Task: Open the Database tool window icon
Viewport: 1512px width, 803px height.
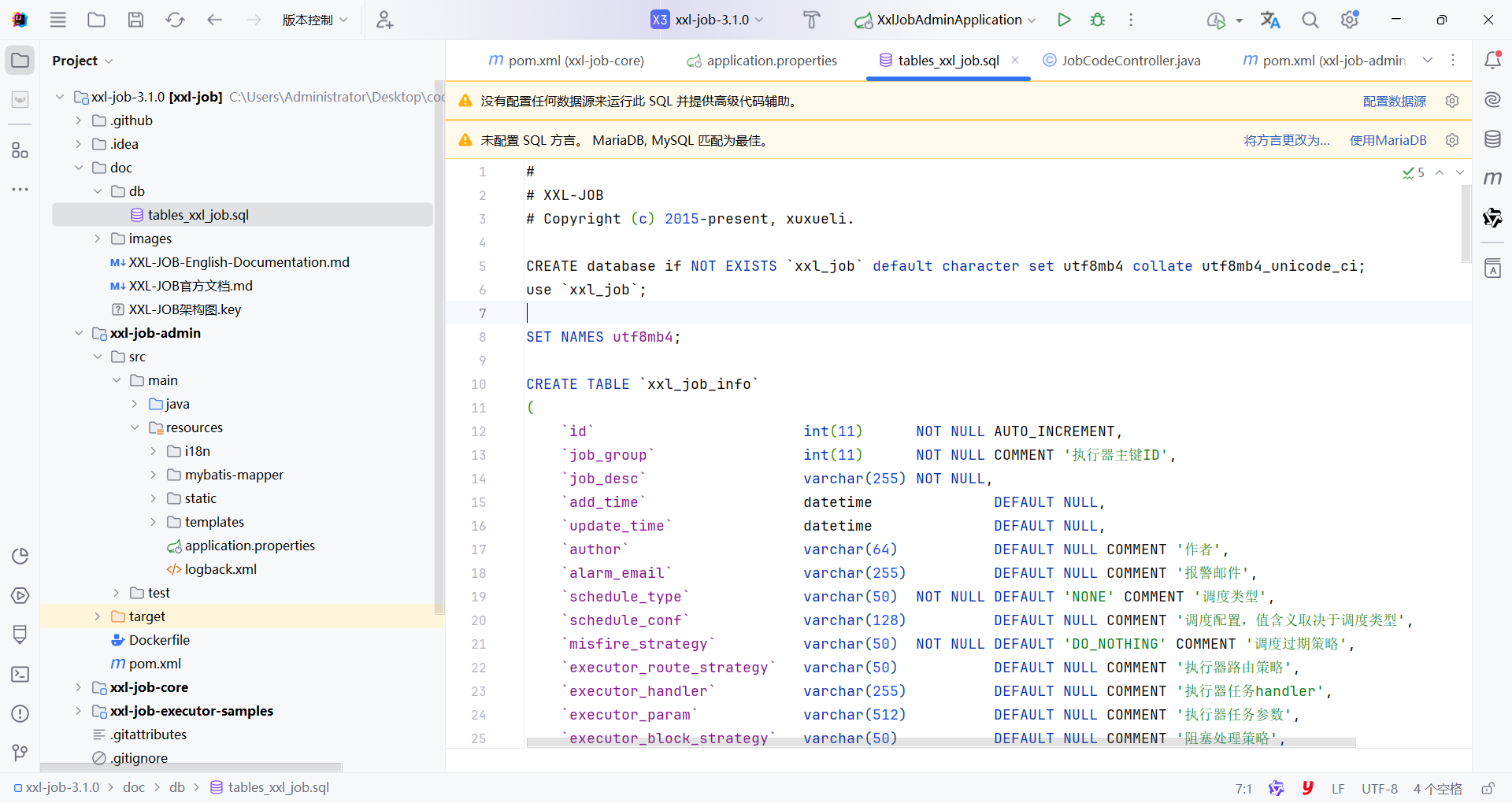Action: (1492, 139)
